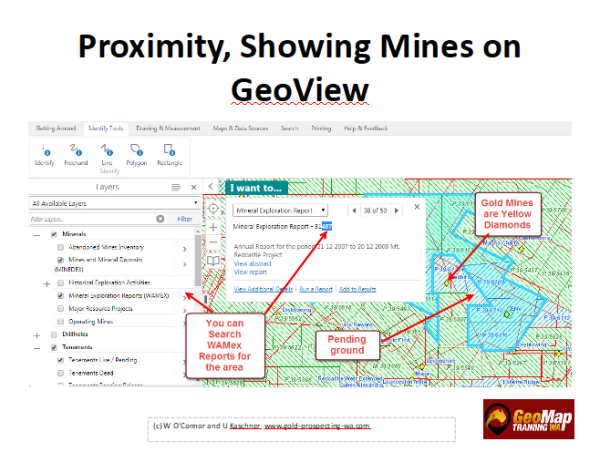This screenshot has width=600, height=452.
Task: Open the Maps & Data Sources tab
Action: click(240, 128)
